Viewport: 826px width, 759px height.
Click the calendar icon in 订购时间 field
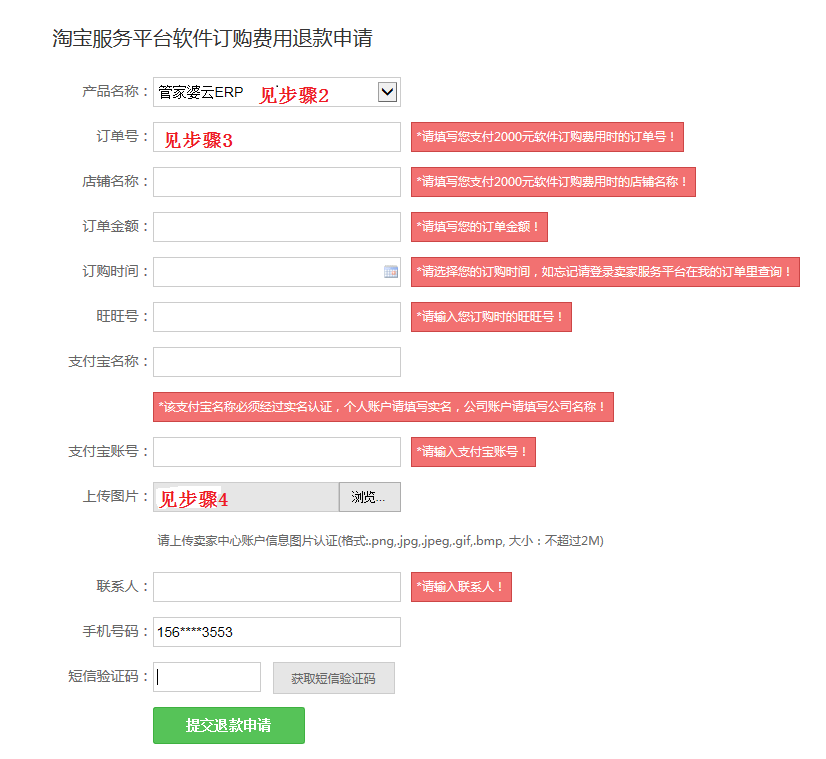pos(391,272)
